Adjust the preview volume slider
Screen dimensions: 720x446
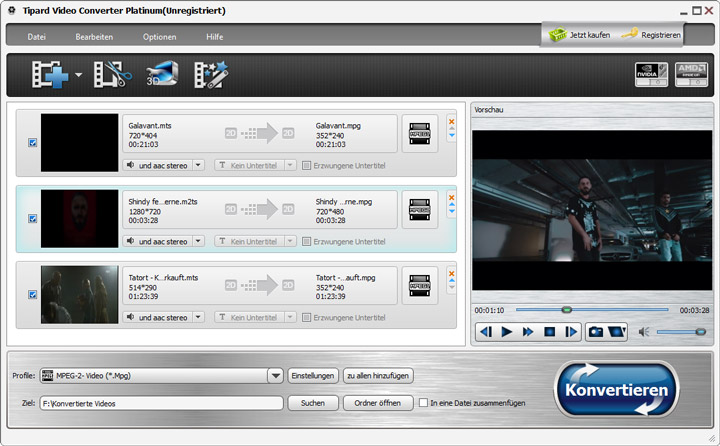coord(681,332)
